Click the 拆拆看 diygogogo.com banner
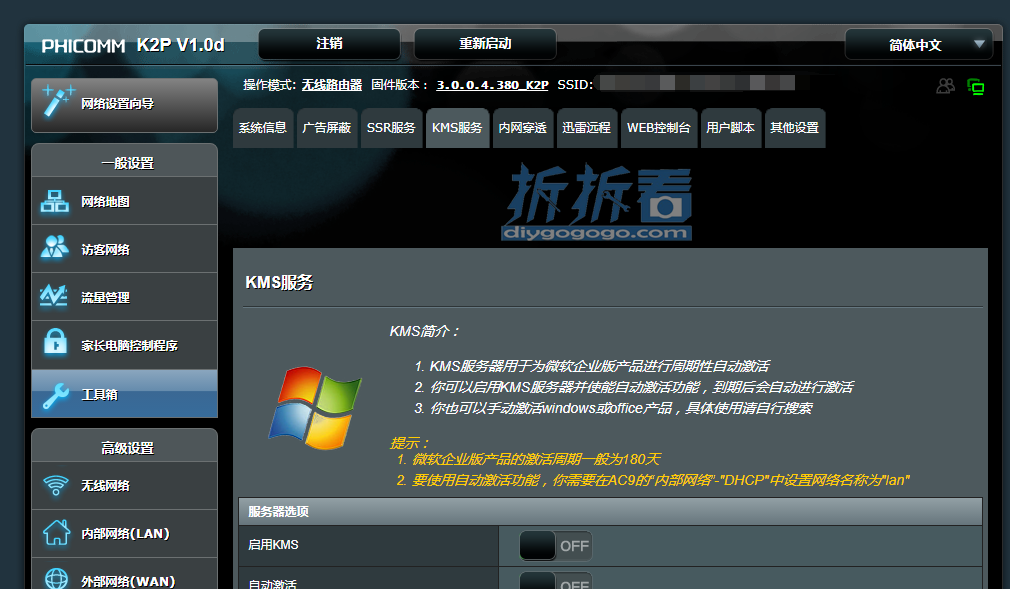1010x589 pixels. click(597, 202)
